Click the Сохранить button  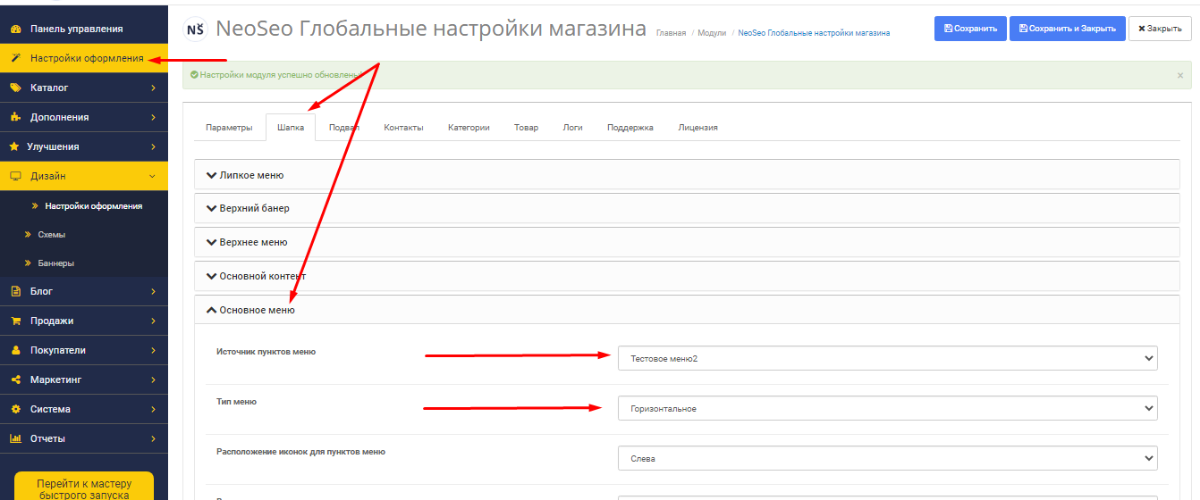[970, 29]
